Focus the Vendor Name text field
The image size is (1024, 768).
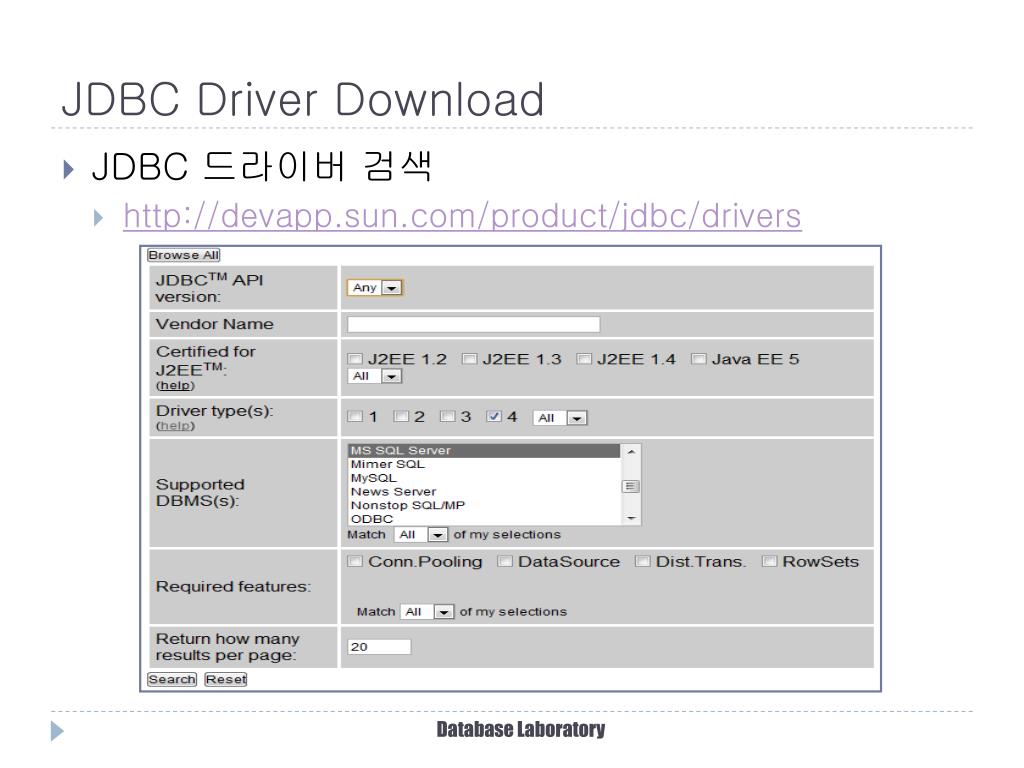473,325
